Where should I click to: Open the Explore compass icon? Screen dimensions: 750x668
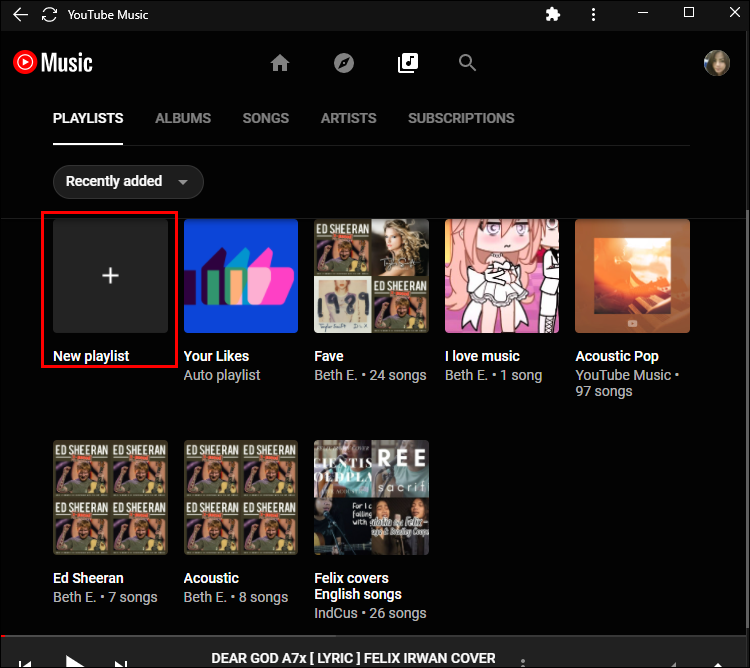pos(344,63)
